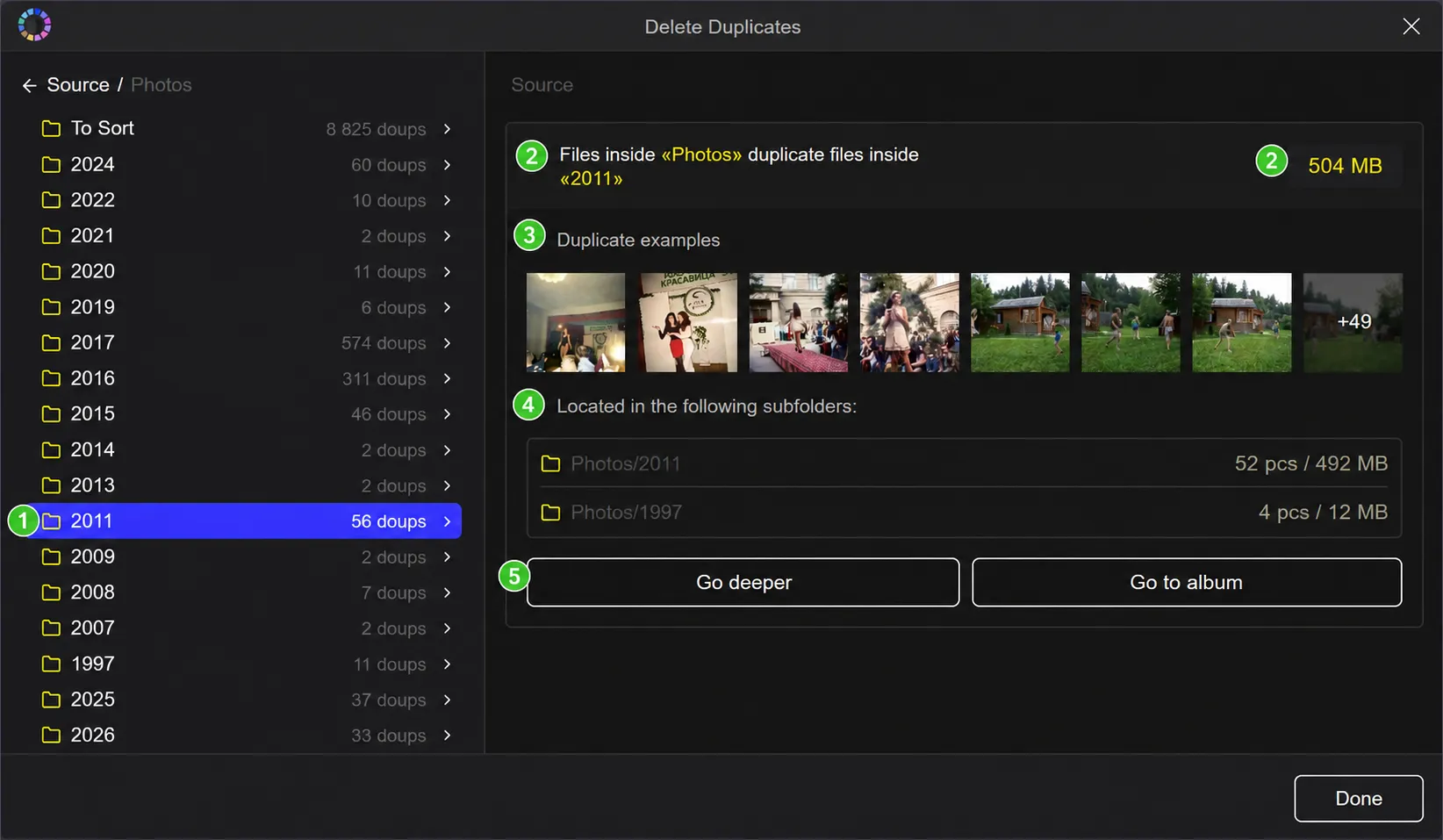Click the 2009 folder icon
This screenshot has width=1443, height=840.
(52, 557)
